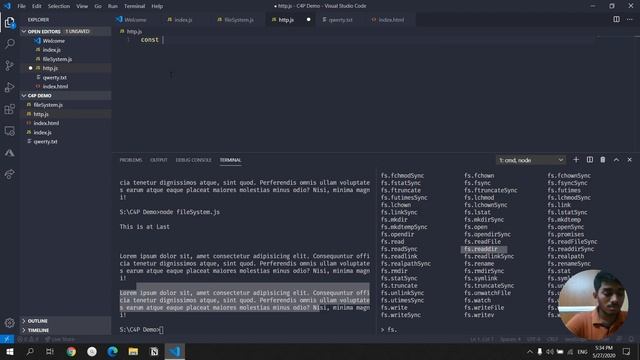640x360 pixels.
Task: Open Windows Start menu
Action: coord(9,351)
